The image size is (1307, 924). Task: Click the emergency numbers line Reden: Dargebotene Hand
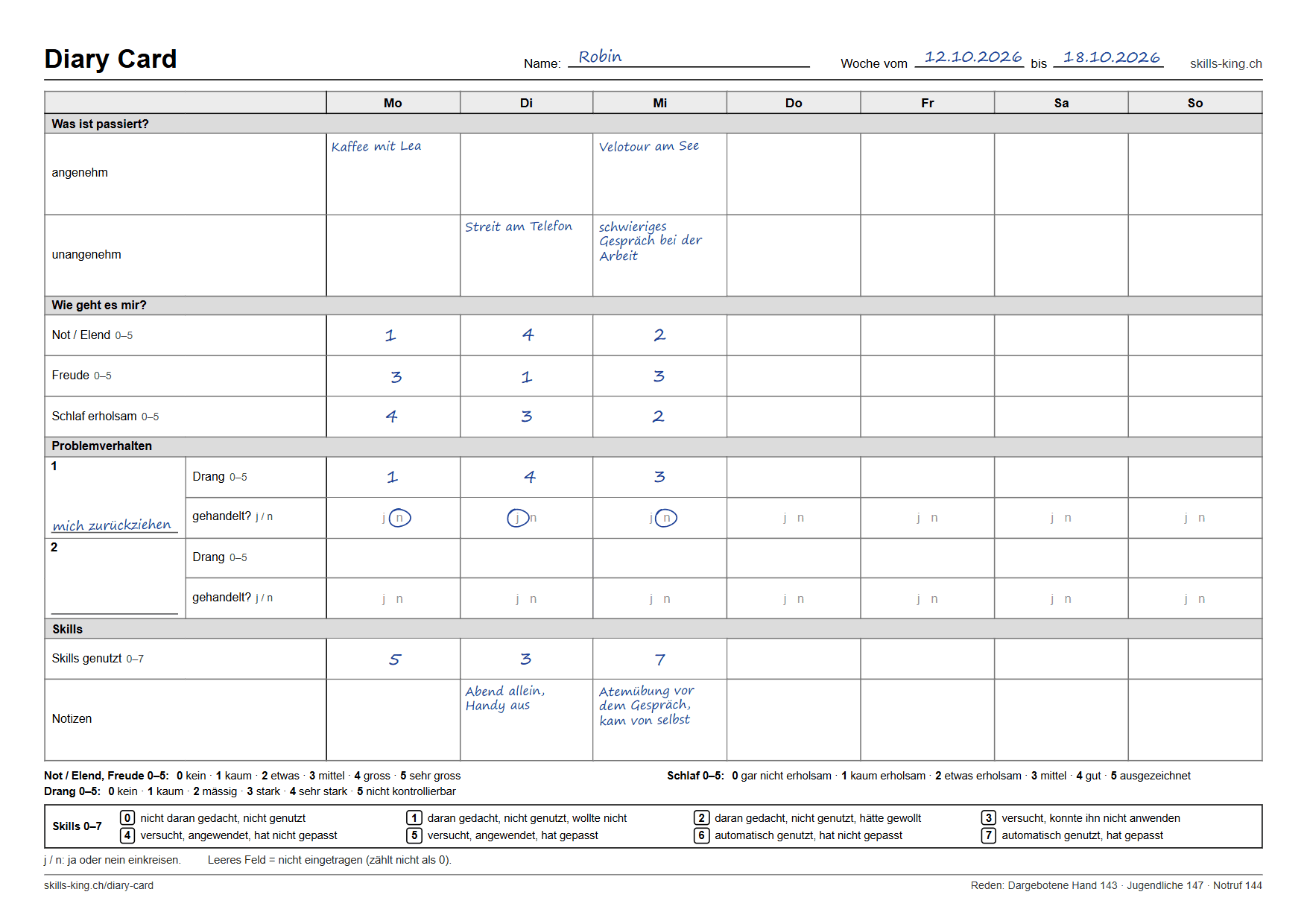1116,885
